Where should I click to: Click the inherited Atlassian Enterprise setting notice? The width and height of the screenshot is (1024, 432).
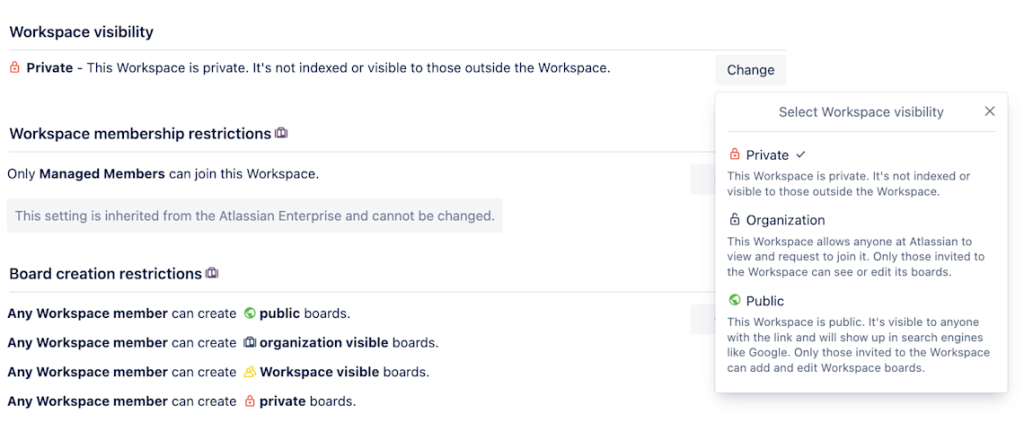click(254, 215)
